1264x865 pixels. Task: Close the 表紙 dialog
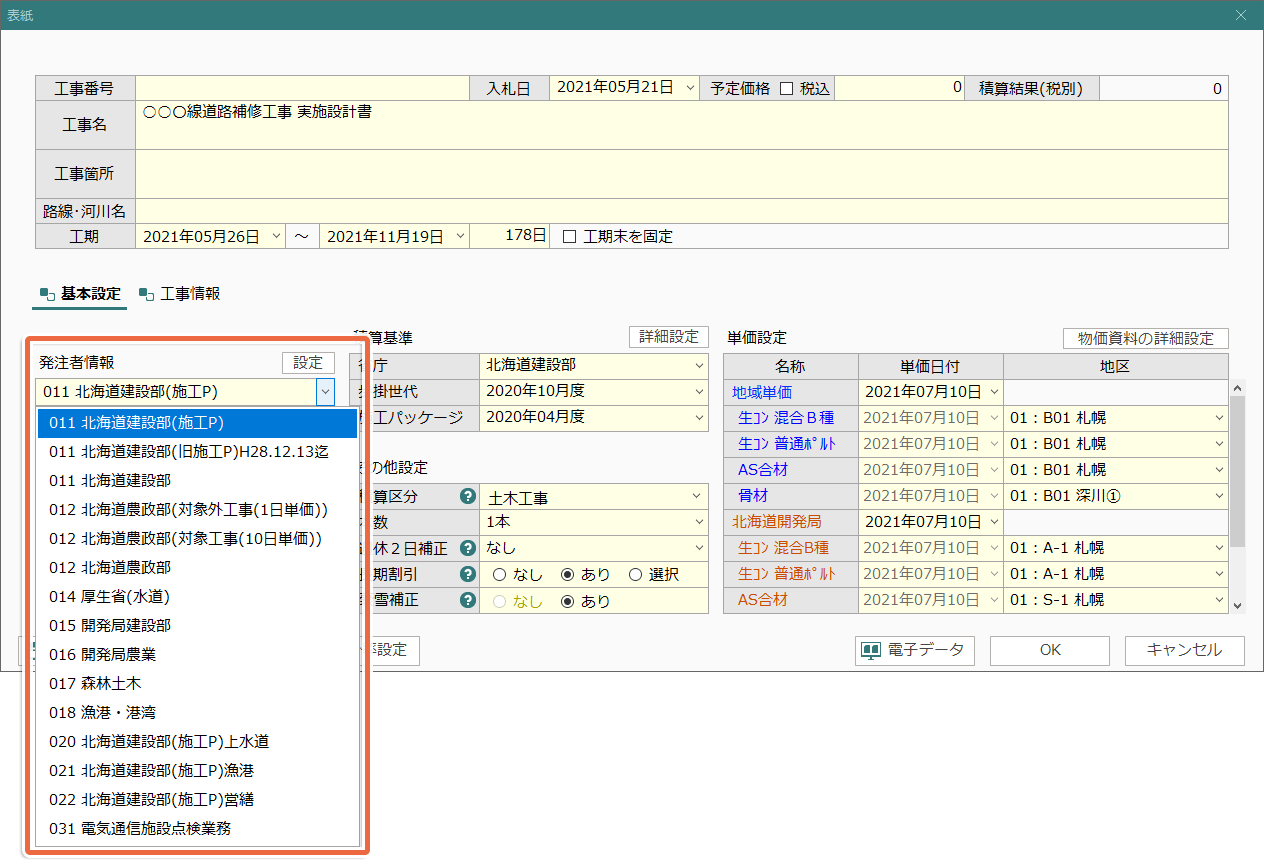pos(1241,15)
